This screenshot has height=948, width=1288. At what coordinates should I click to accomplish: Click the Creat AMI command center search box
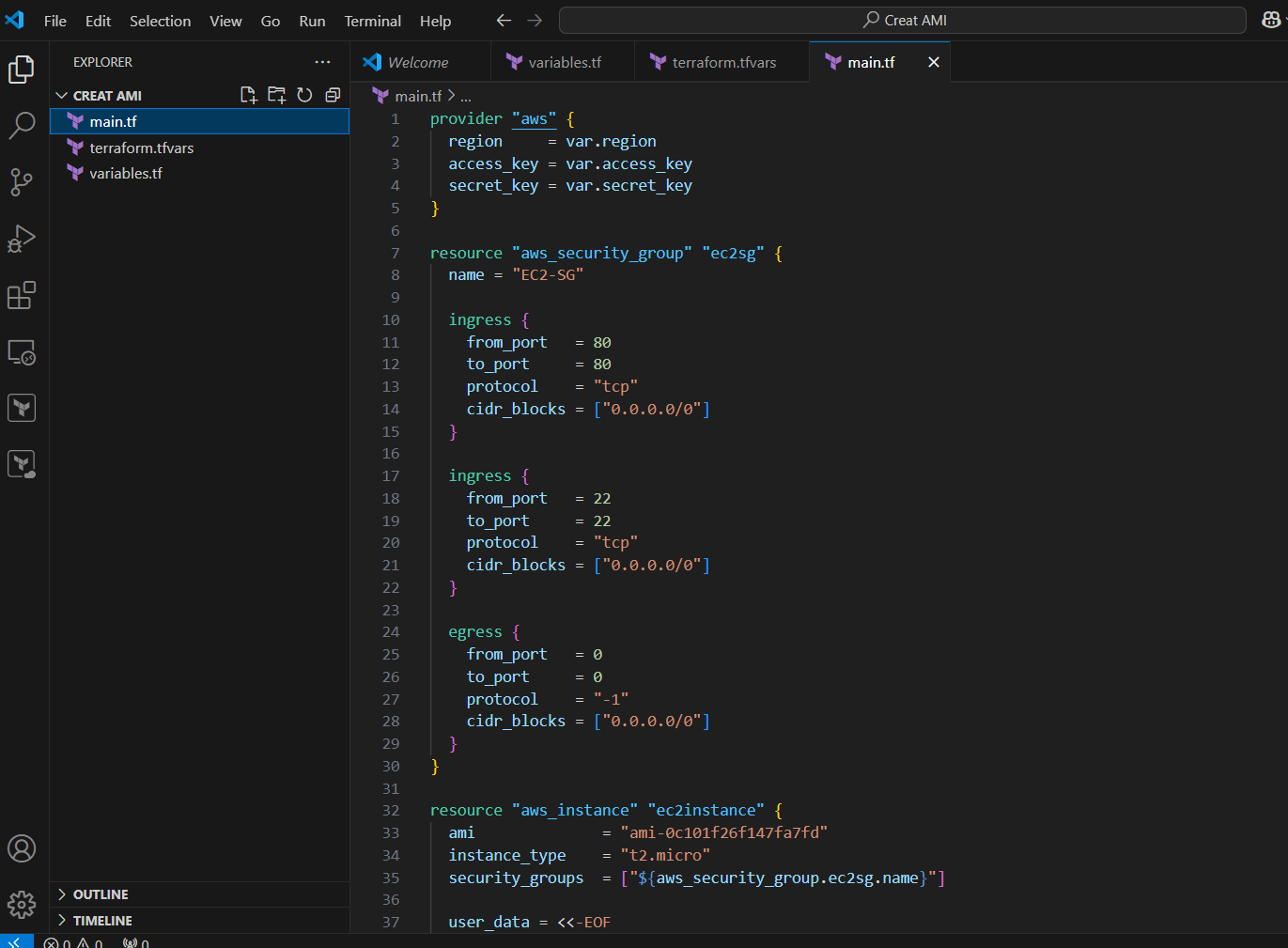(x=903, y=20)
